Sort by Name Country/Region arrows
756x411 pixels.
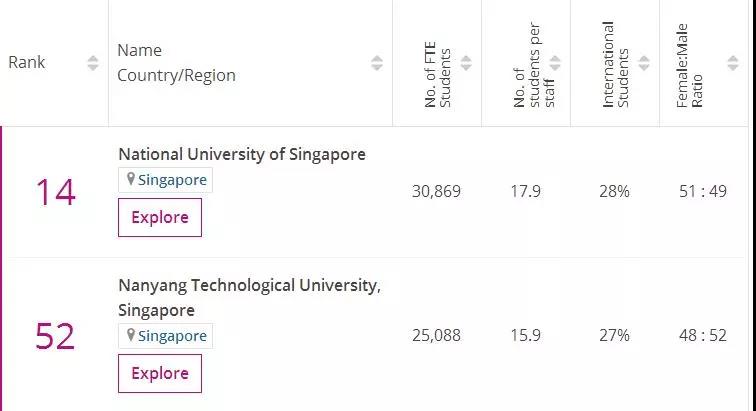point(377,63)
